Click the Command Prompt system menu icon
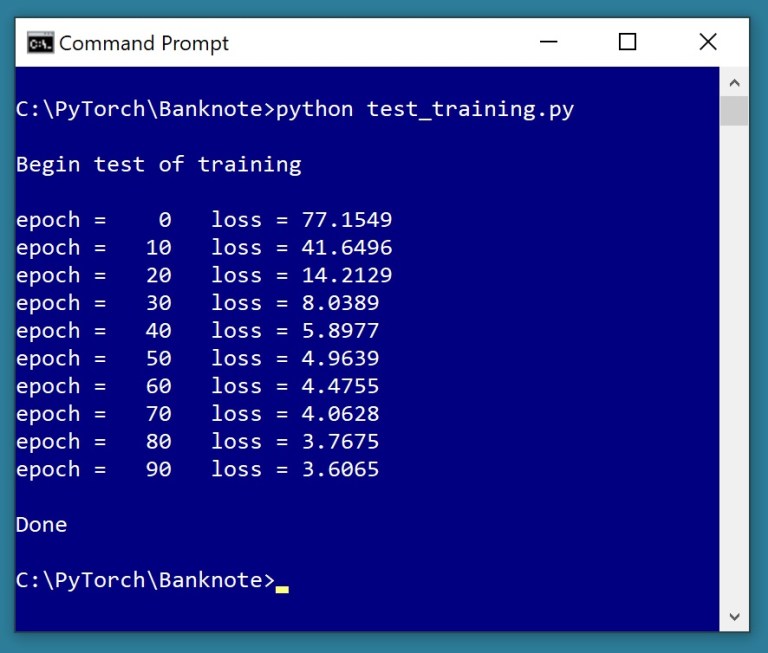 [x=40, y=43]
